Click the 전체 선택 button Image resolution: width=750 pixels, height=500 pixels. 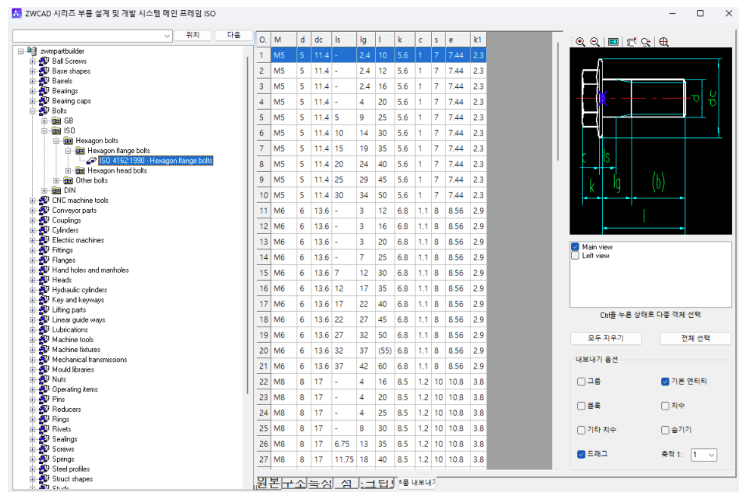pos(695,338)
